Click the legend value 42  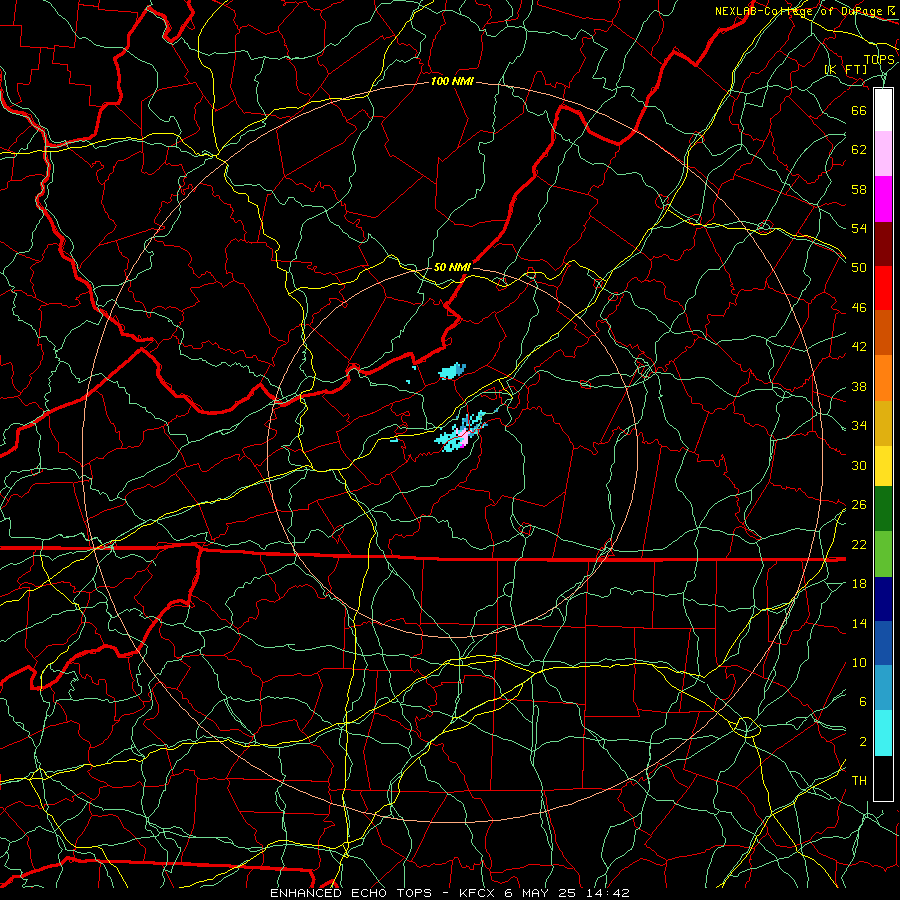(859, 346)
